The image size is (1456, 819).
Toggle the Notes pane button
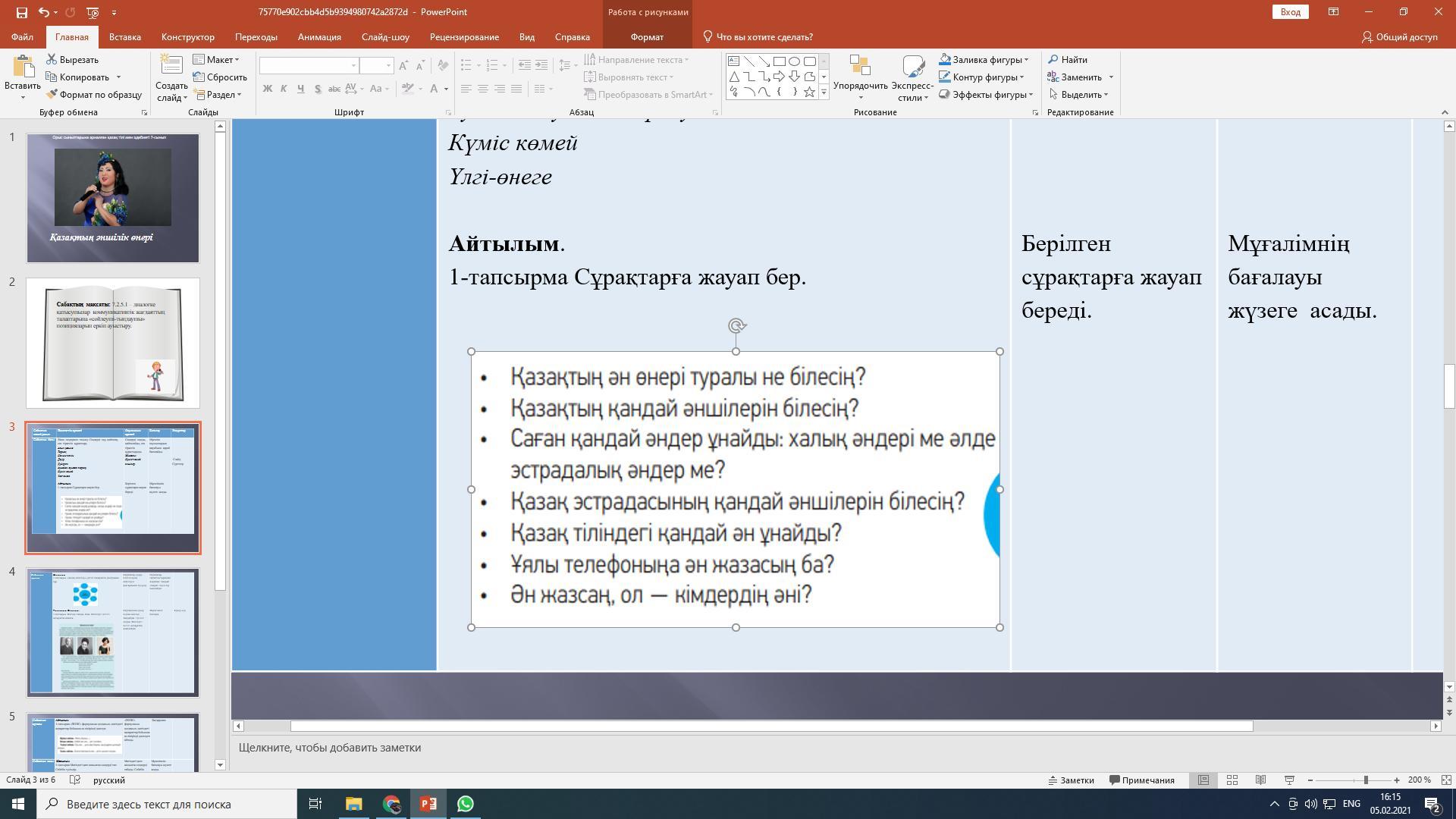(x=1071, y=780)
